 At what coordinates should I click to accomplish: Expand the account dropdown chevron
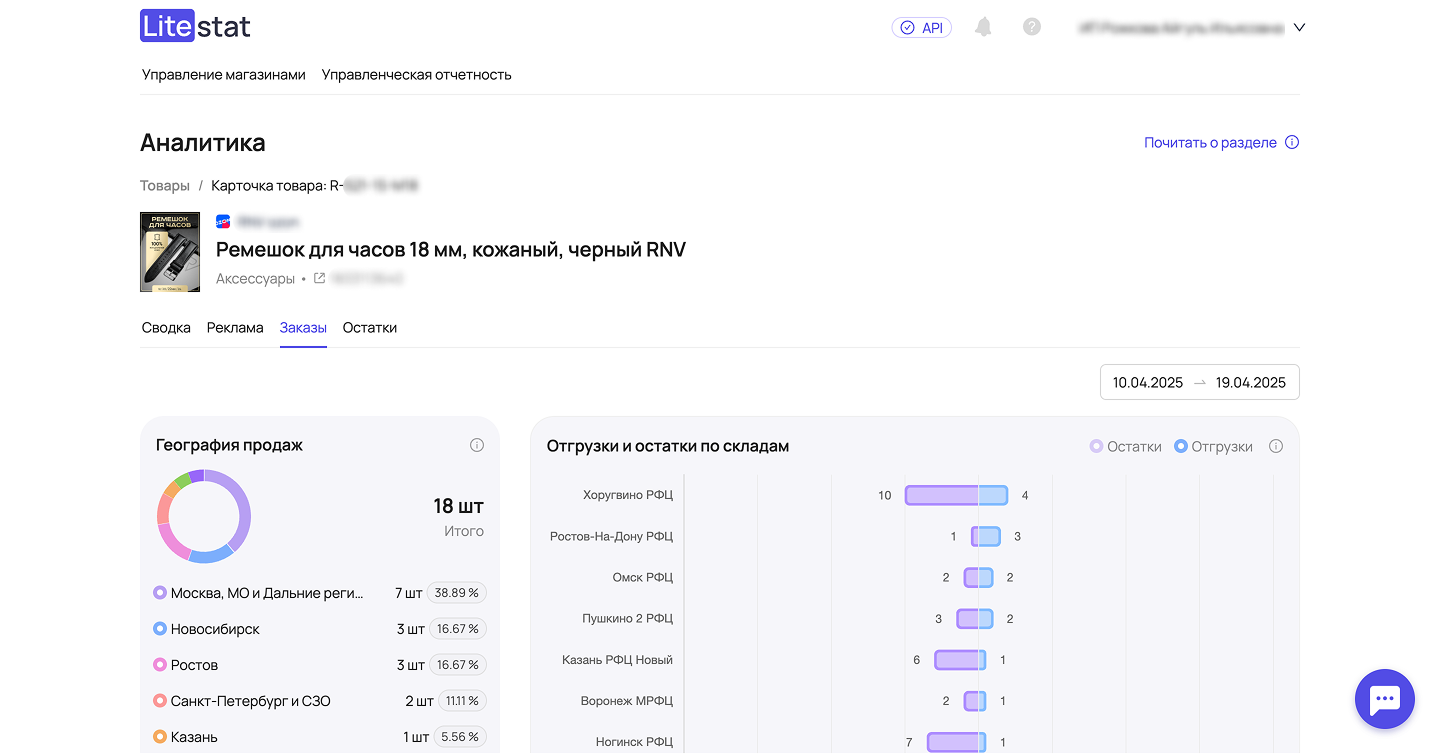1299,28
